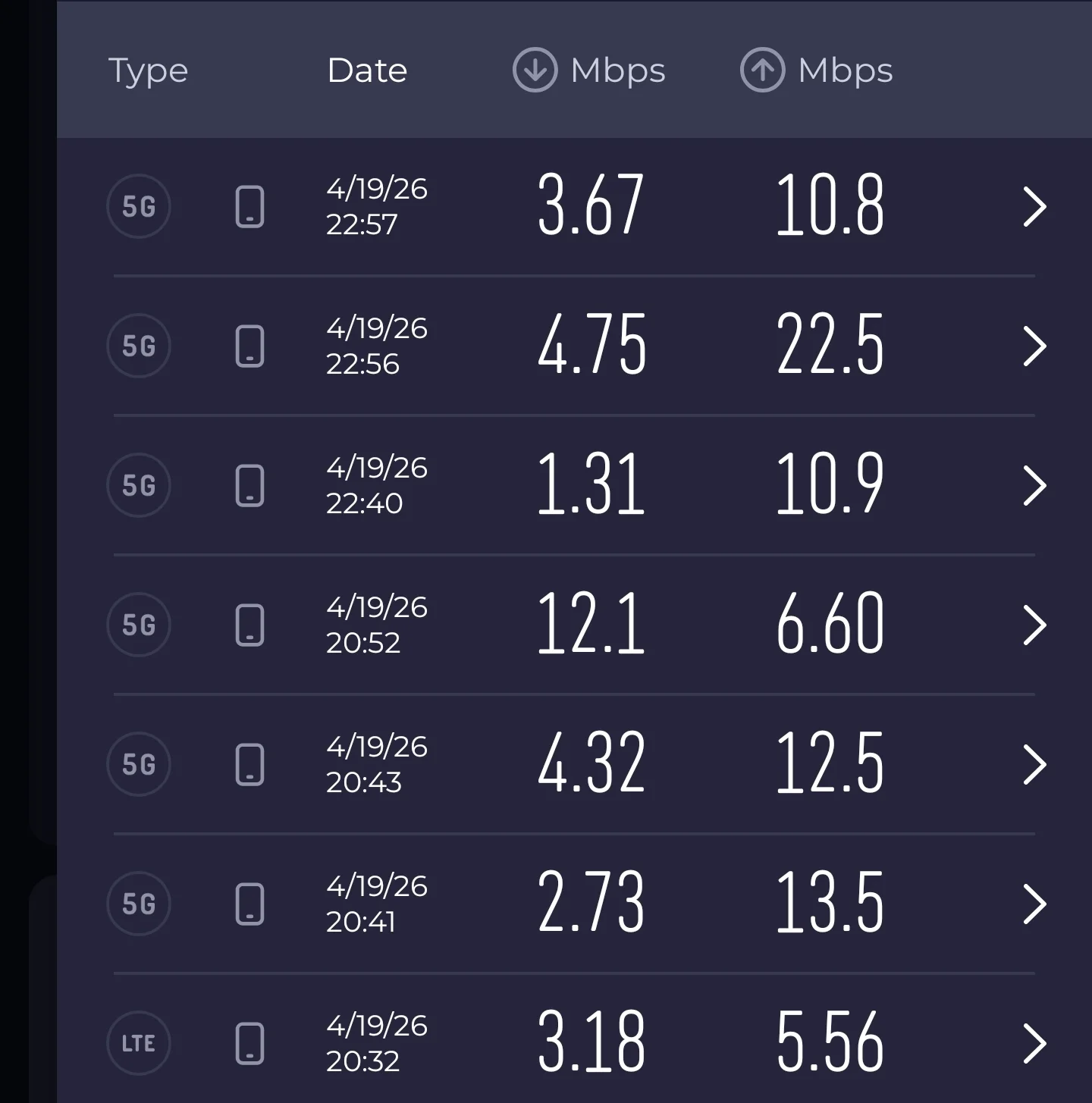Expand the 20:52 result chevron
Image resolution: width=1092 pixels, height=1103 pixels.
tap(1034, 625)
